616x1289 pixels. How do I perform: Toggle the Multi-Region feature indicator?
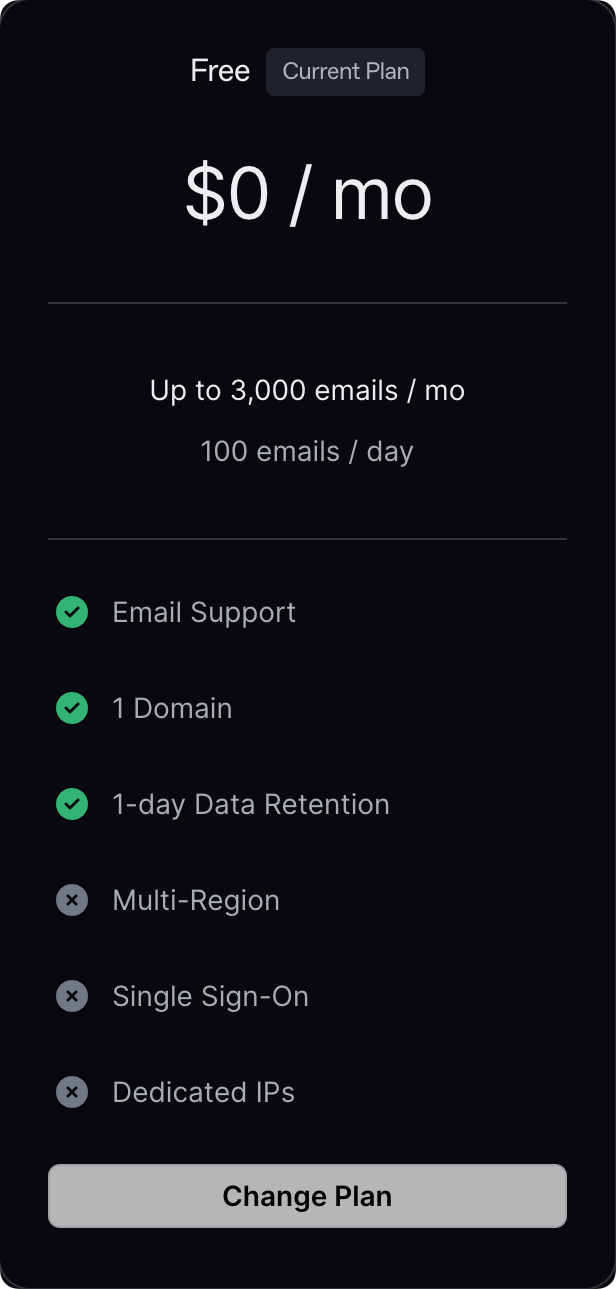pos(71,900)
